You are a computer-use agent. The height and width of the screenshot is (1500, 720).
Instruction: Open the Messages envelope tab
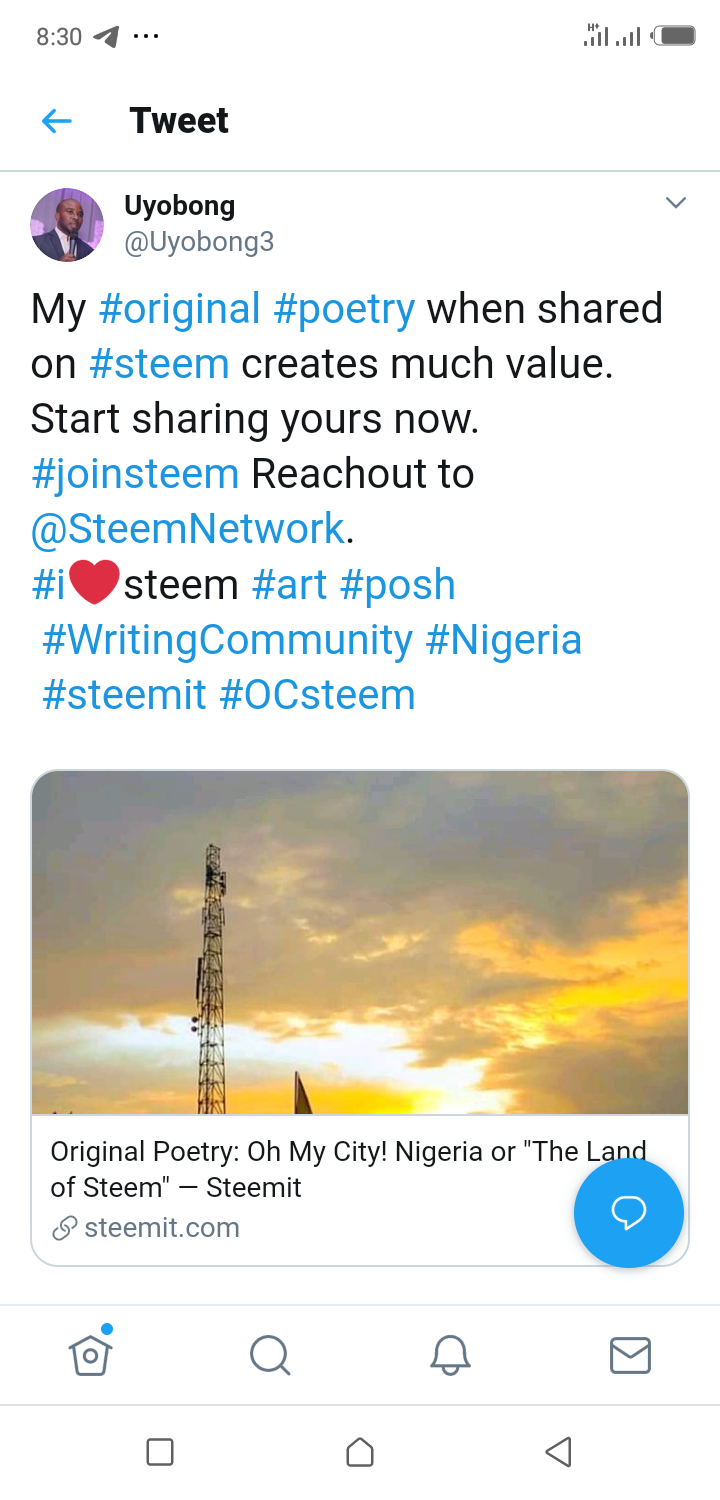pos(630,1356)
